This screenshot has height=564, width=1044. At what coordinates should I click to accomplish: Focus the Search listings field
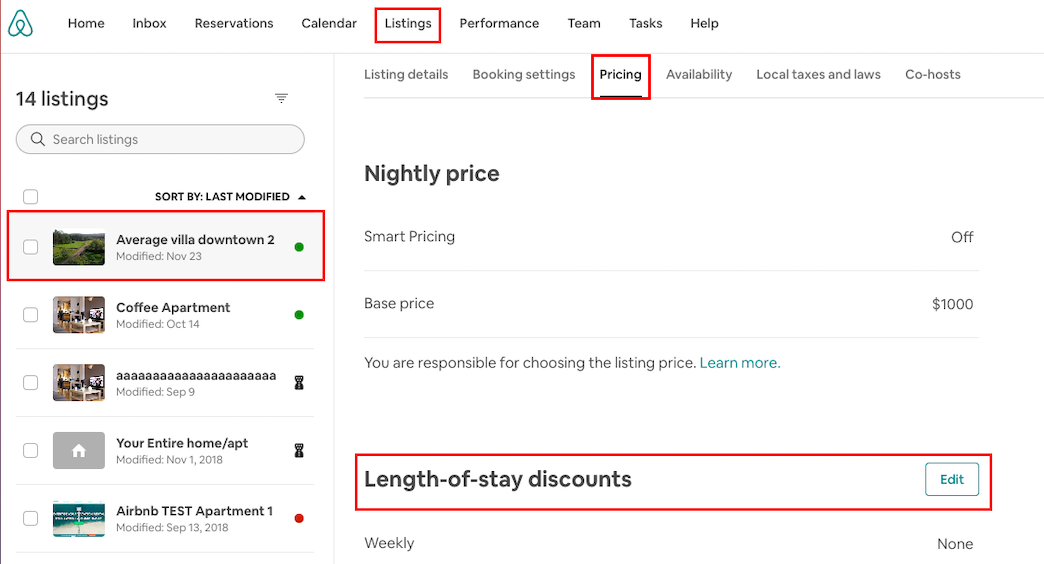(x=160, y=139)
